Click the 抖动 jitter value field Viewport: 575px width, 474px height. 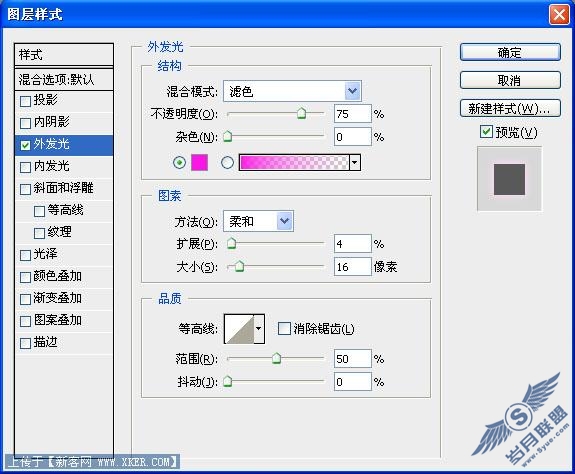pyautogui.click(x=352, y=382)
